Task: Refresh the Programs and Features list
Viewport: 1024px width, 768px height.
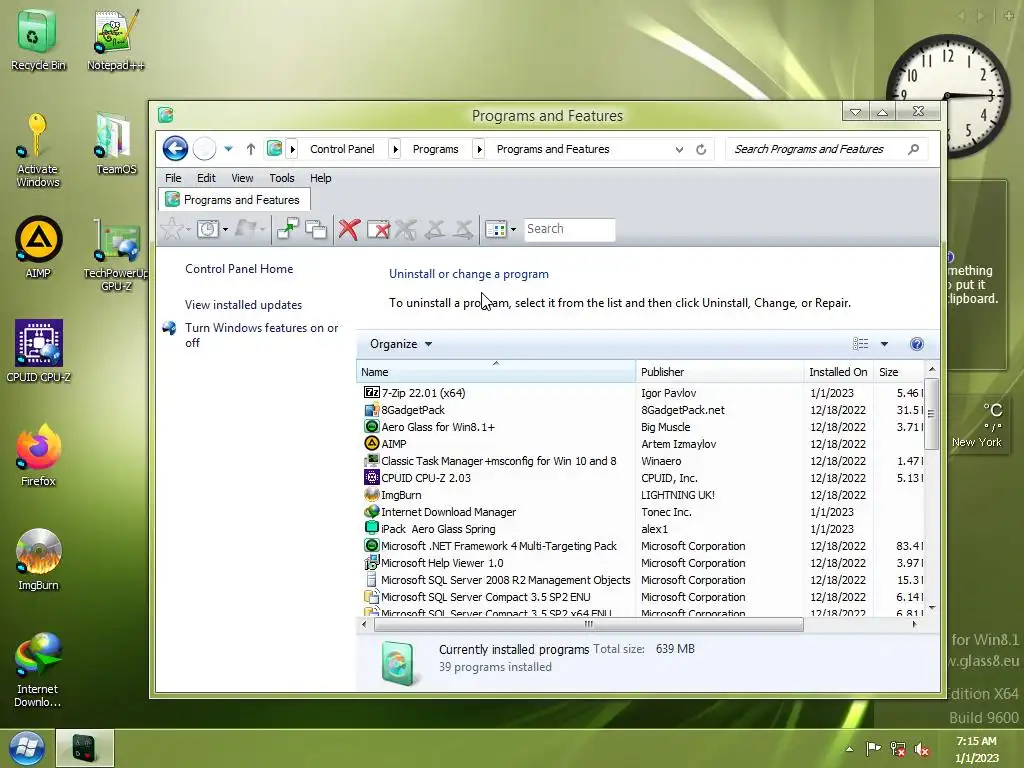Action: pos(701,150)
